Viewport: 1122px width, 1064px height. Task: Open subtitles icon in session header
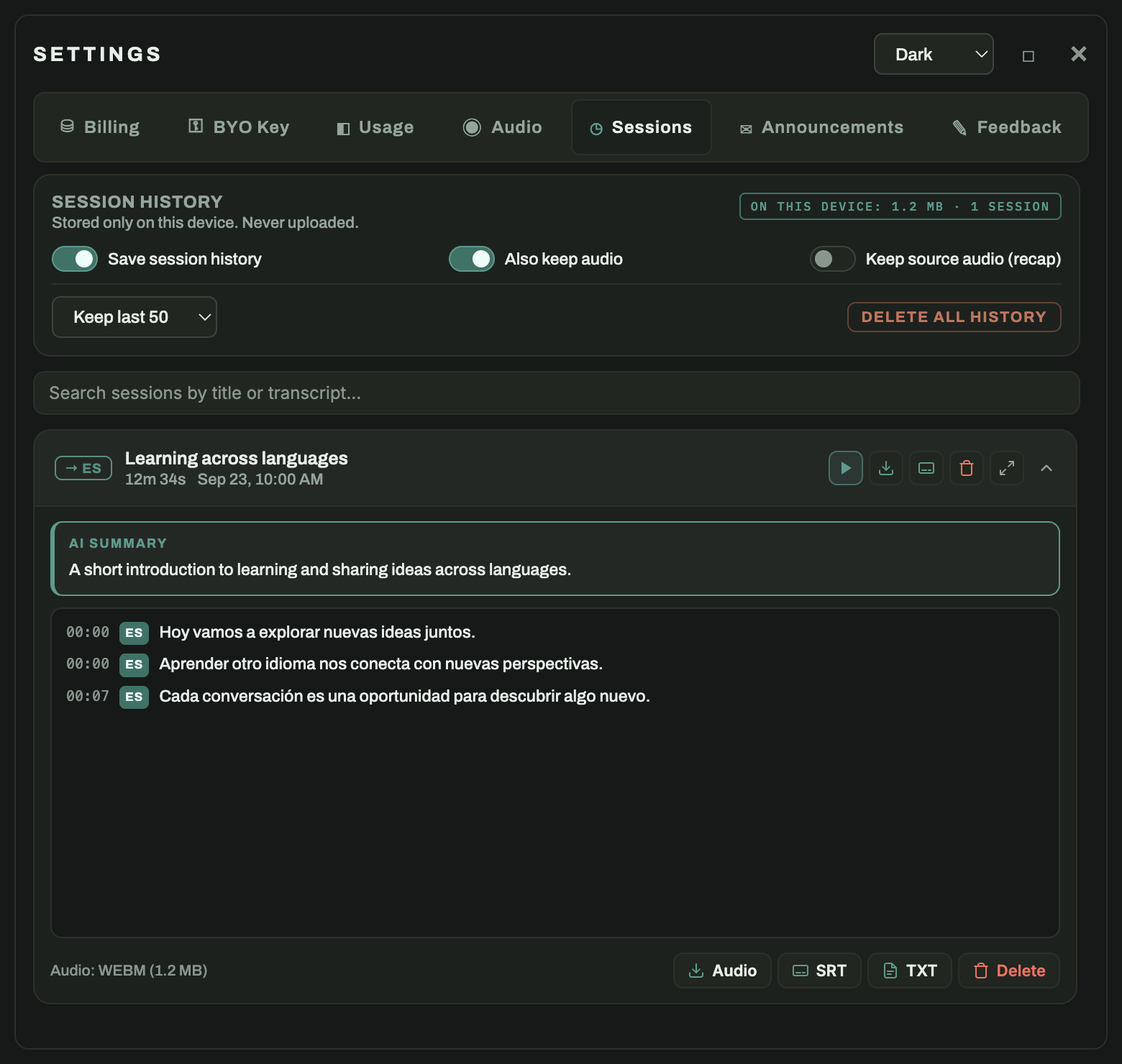[x=926, y=468]
